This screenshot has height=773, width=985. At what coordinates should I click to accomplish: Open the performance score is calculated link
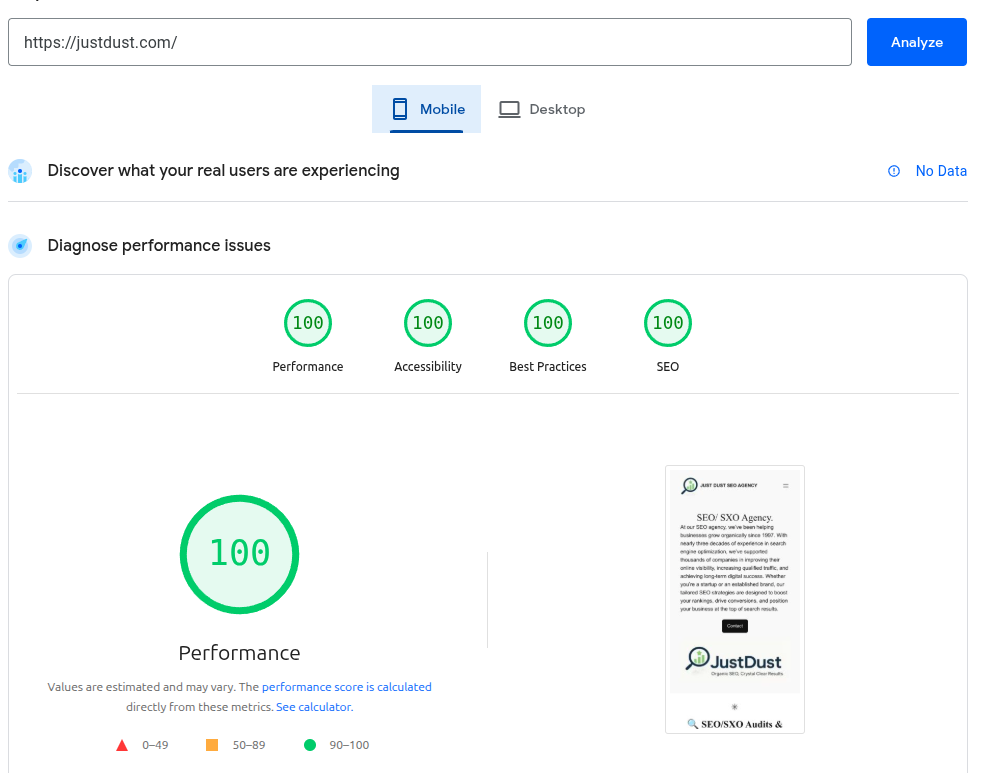click(x=346, y=687)
